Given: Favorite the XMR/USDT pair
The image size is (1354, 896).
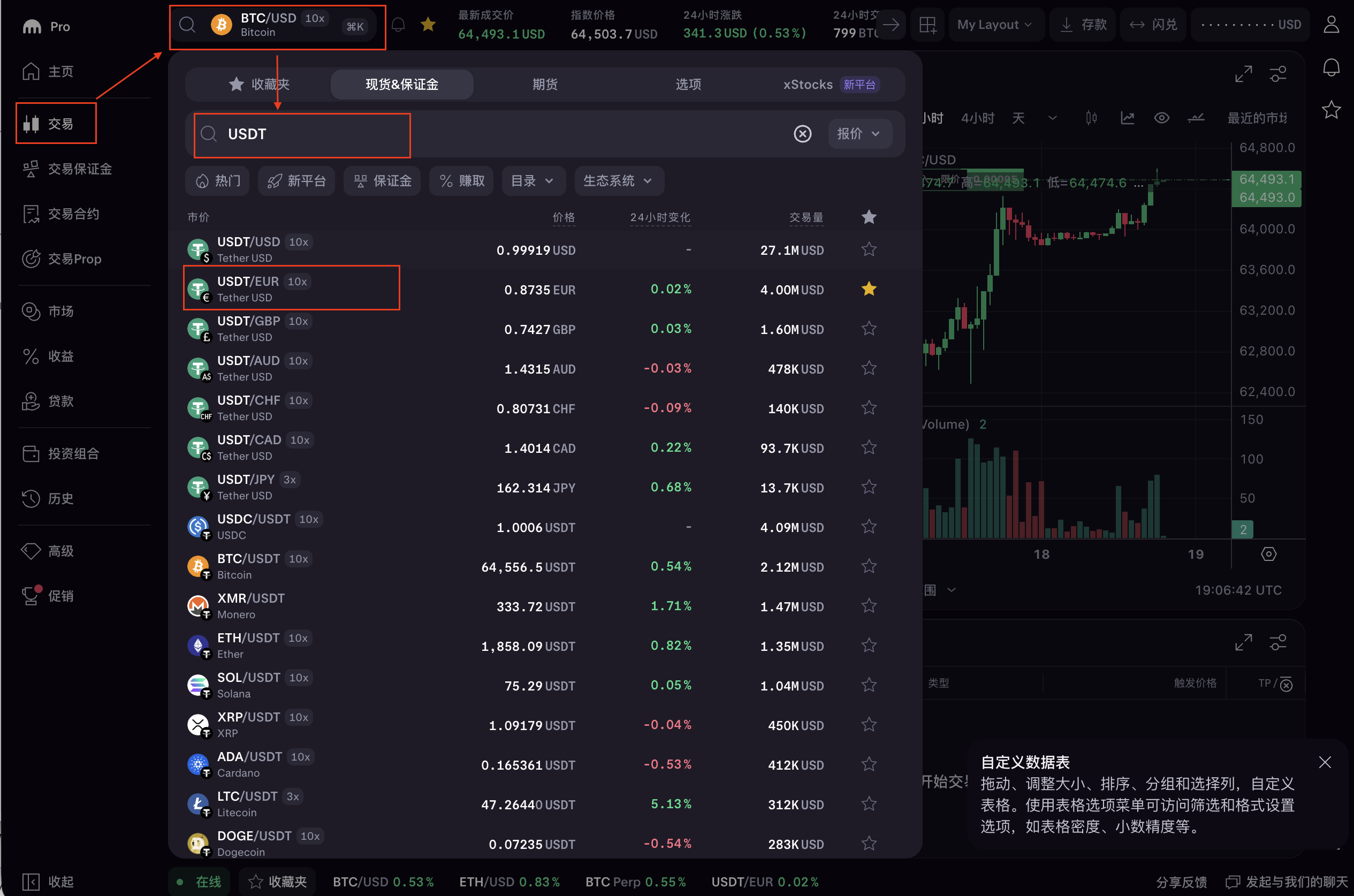Looking at the screenshot, I should [x=869, y=606].
